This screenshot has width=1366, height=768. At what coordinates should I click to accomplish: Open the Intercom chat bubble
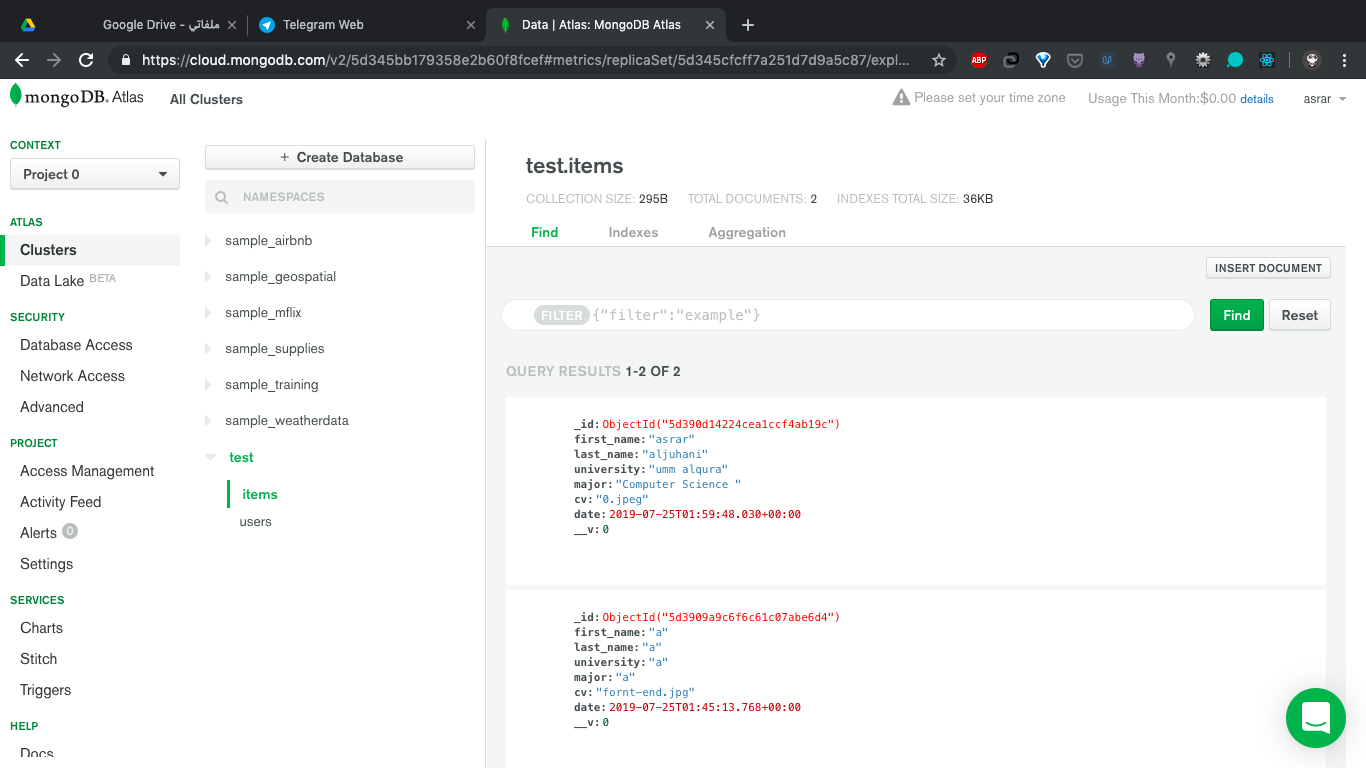tap(1315, 718)
